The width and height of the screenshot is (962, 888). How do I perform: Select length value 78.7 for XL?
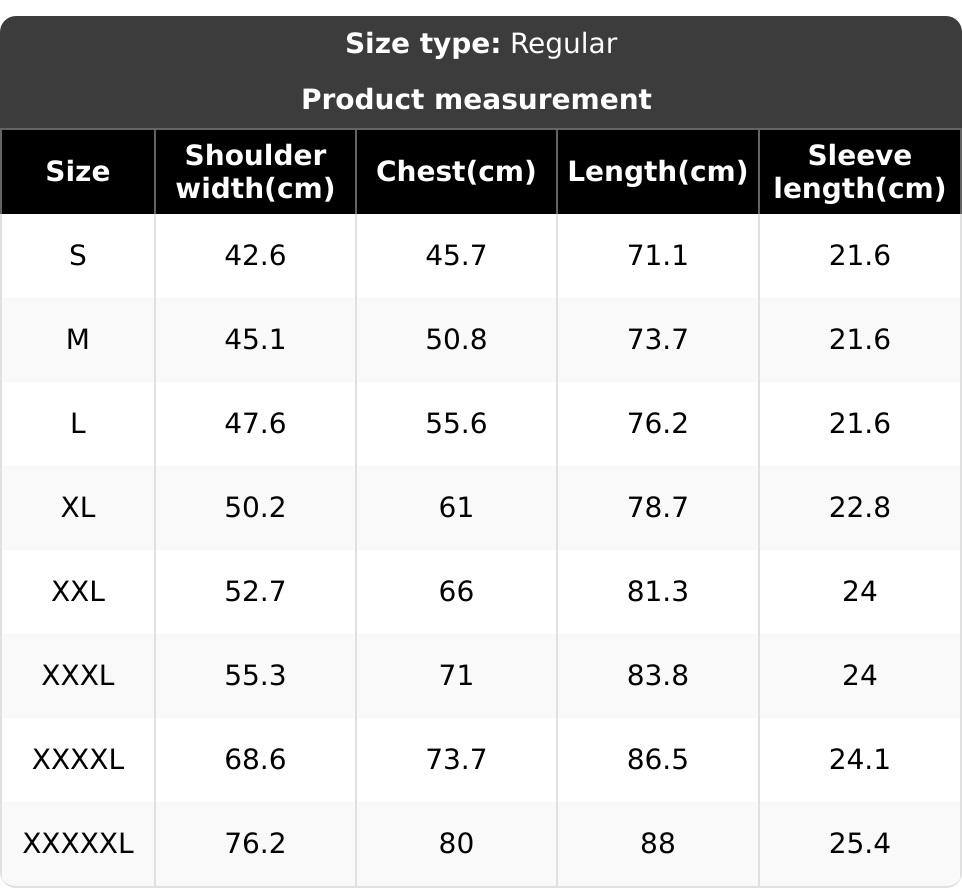click(657, 508)
